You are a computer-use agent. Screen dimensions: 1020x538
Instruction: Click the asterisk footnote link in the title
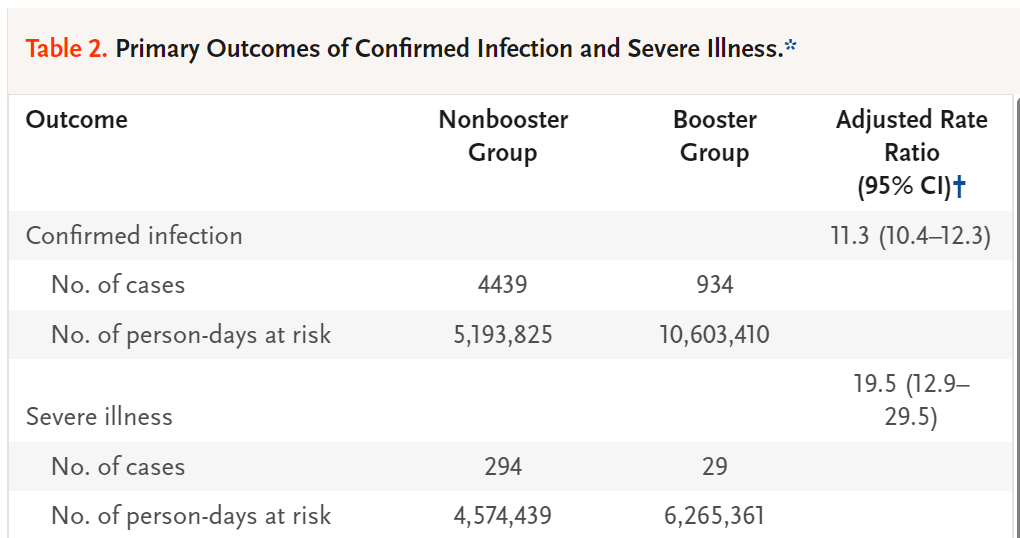(x=791, y=47)
